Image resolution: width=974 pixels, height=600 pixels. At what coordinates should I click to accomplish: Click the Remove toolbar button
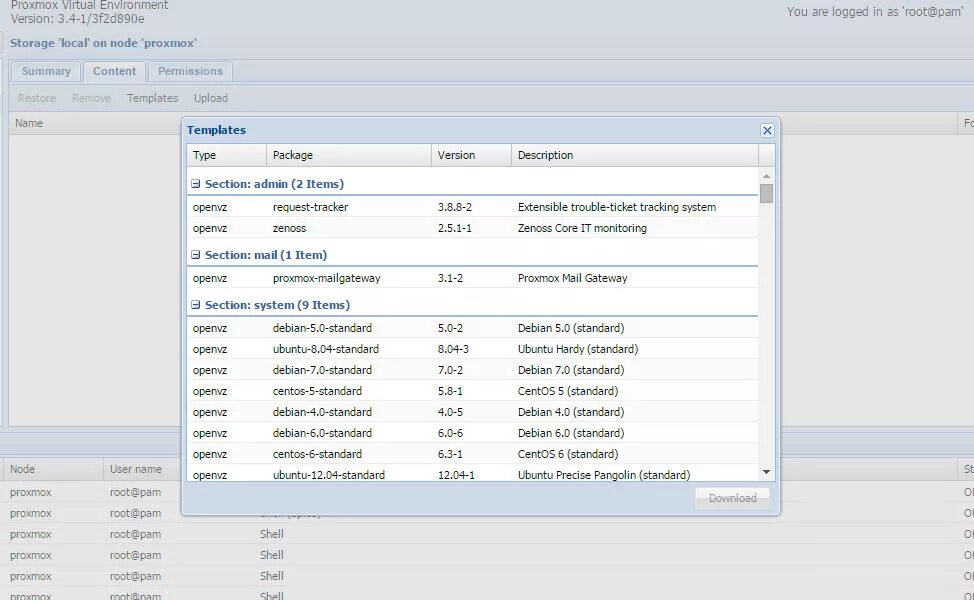(x=91, y=98)
